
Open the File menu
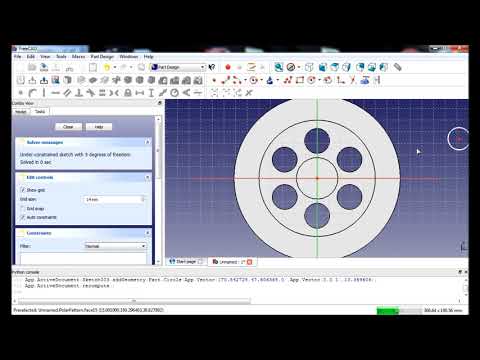(18, 57)
